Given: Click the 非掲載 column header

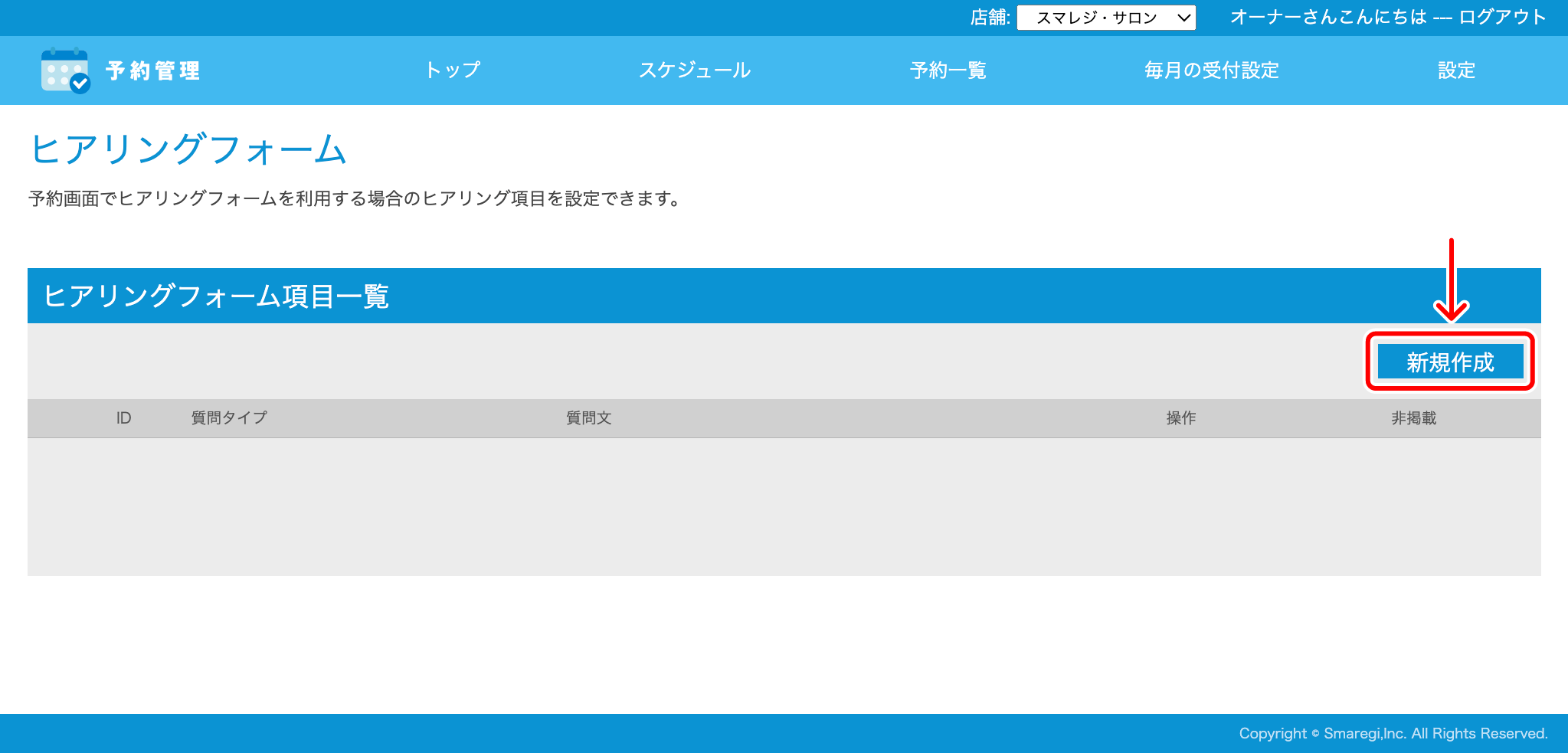Looking at the screenshot, I should (1413, 418).
